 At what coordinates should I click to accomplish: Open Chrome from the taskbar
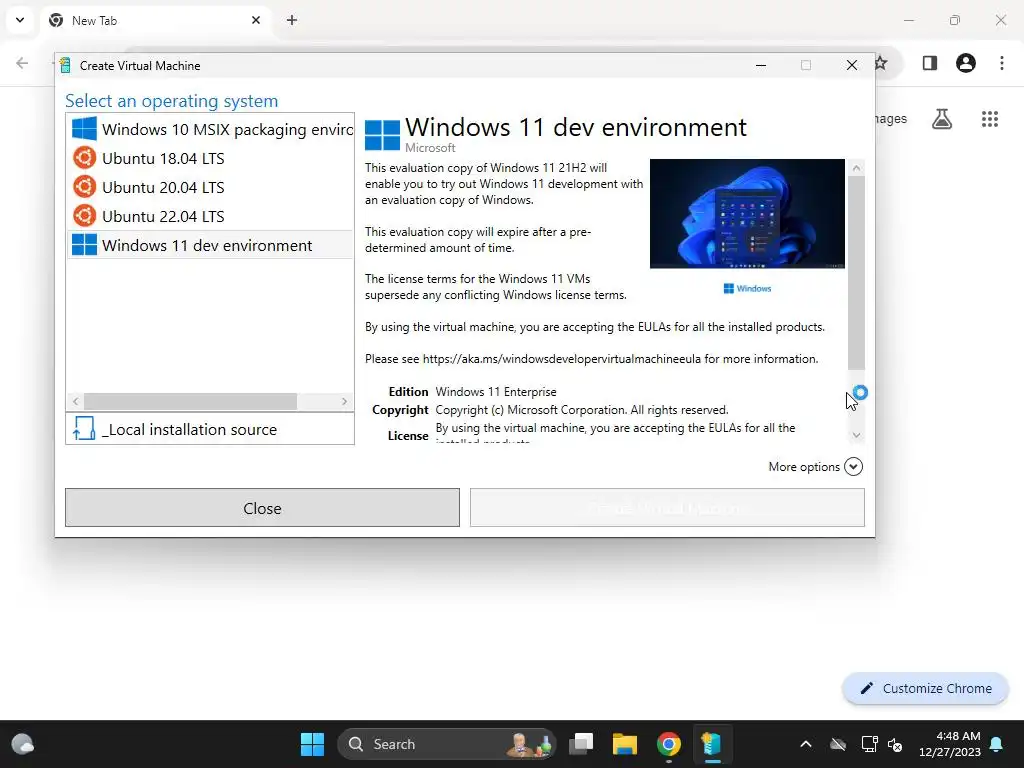tap(668, 744)
